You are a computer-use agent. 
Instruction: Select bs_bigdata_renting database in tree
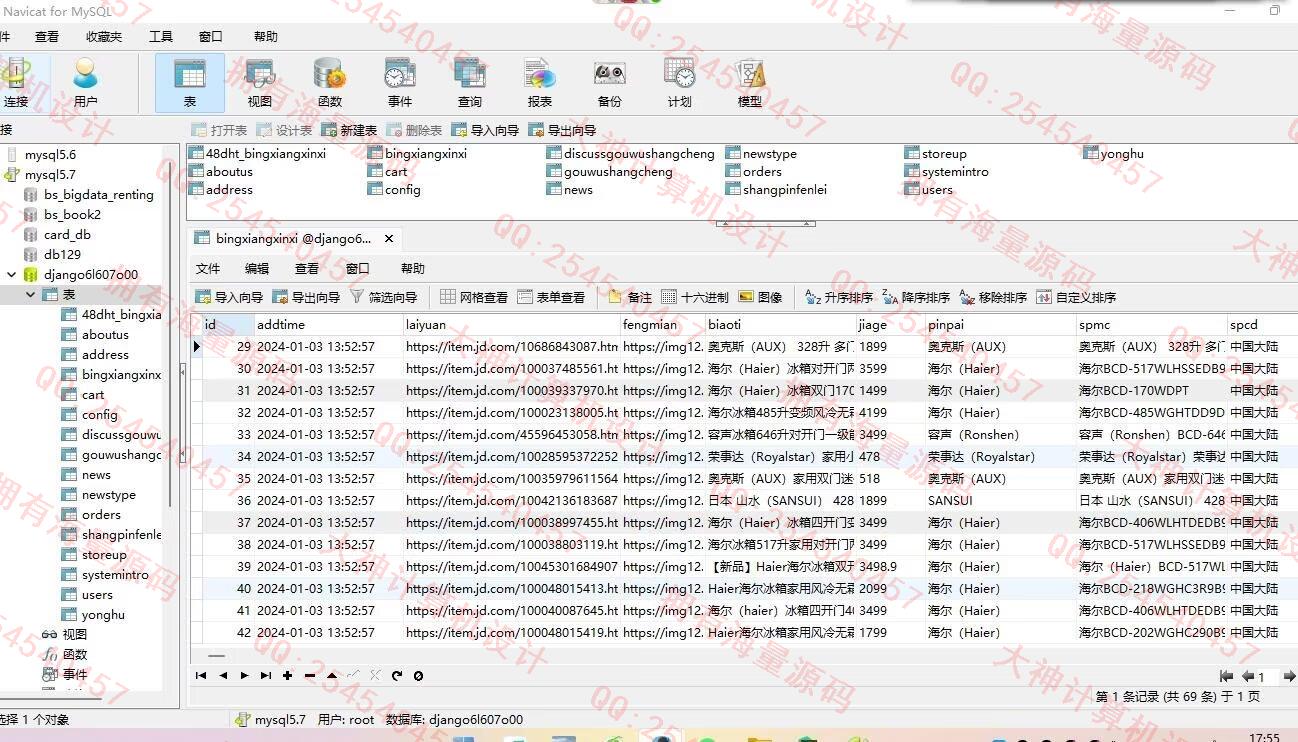click(99, 195)
